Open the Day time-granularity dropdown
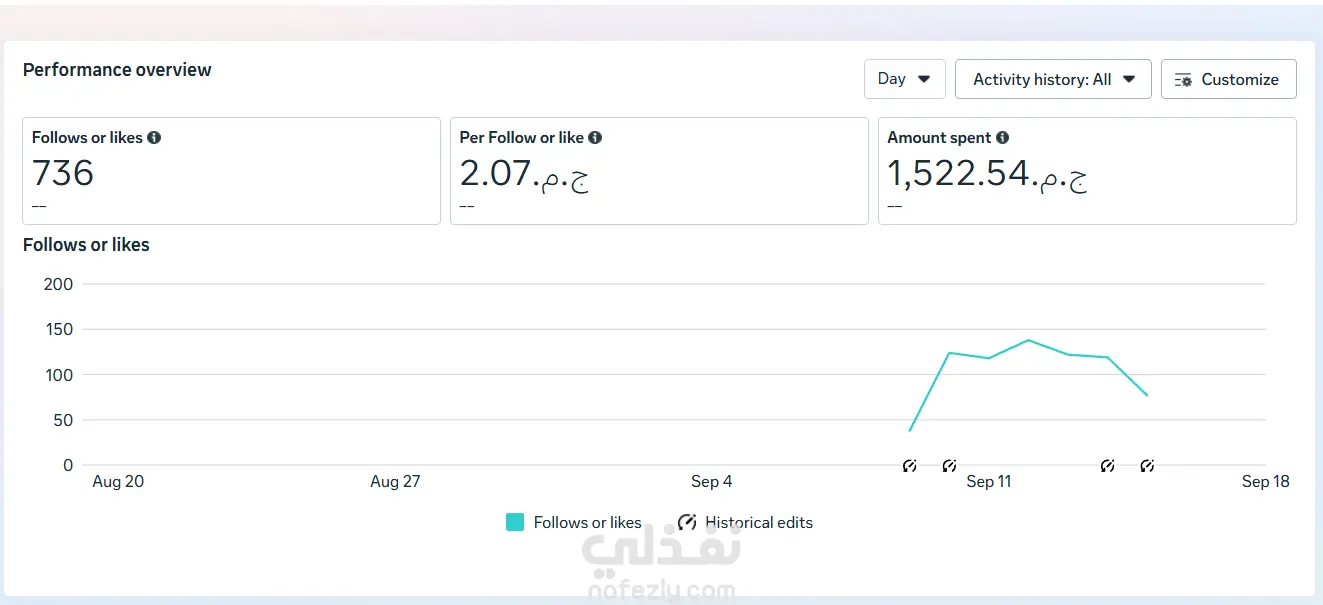 904,79
